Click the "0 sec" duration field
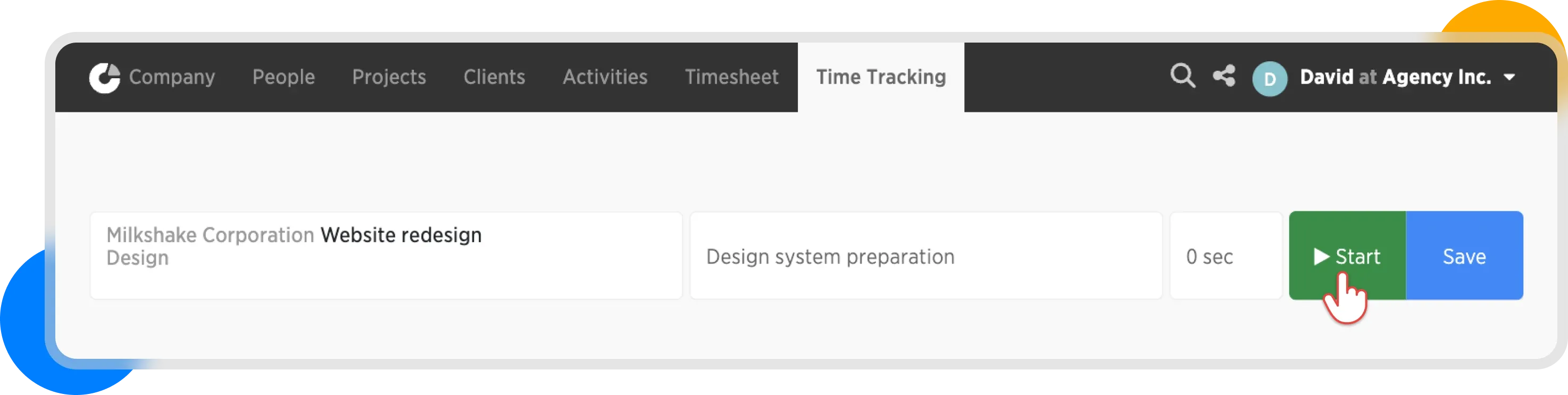 click(1225, 257)
